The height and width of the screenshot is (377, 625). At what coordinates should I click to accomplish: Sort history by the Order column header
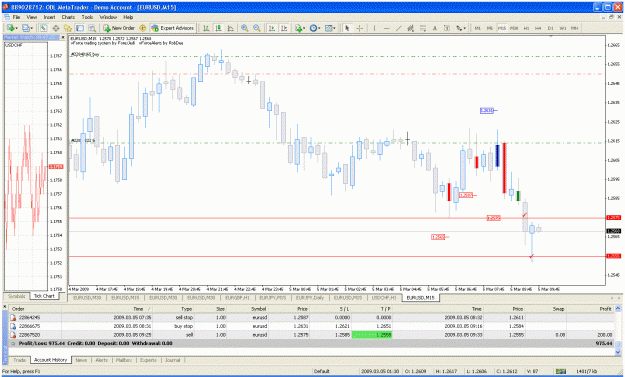[18, 309]
